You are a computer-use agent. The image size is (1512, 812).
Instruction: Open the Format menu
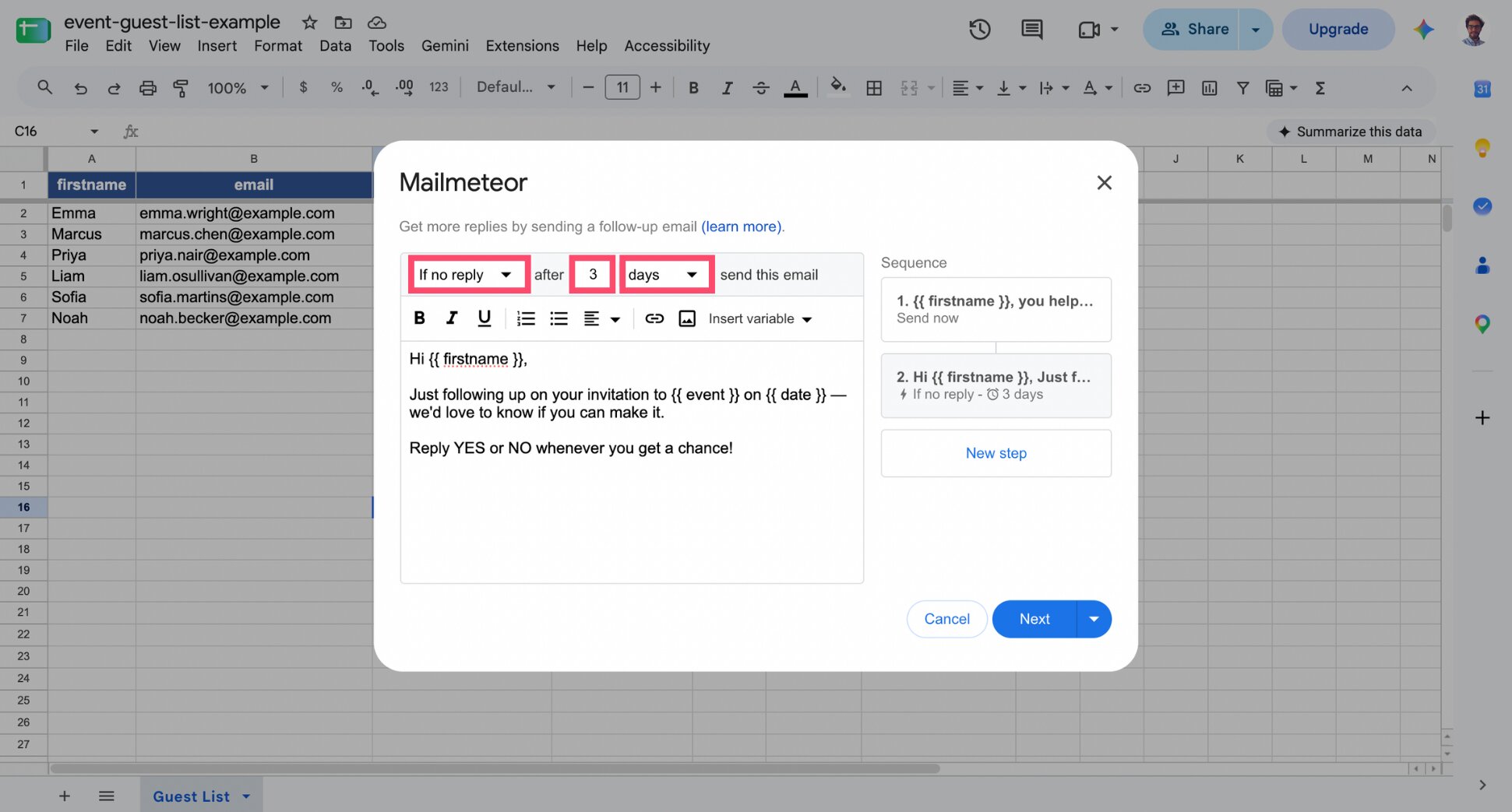click(x=278, y=46)
